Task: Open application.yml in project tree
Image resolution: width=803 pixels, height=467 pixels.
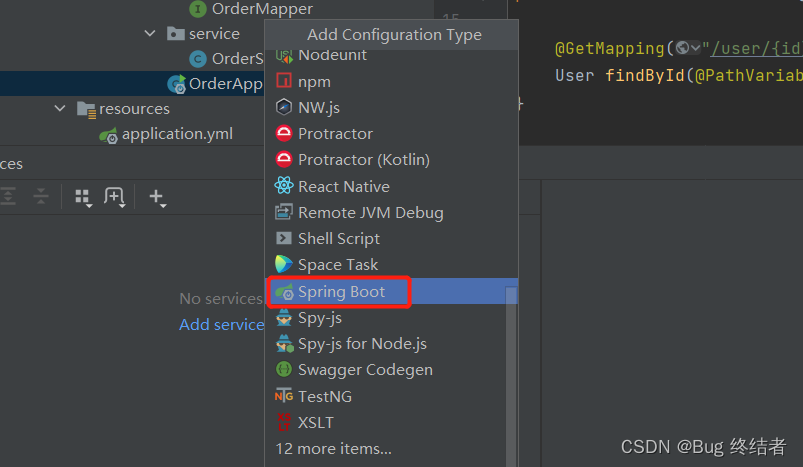Action: click(x=177, y=134)
